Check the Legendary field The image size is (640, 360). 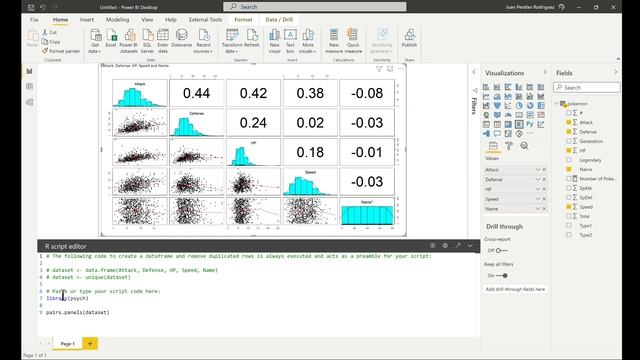[569, 160]
